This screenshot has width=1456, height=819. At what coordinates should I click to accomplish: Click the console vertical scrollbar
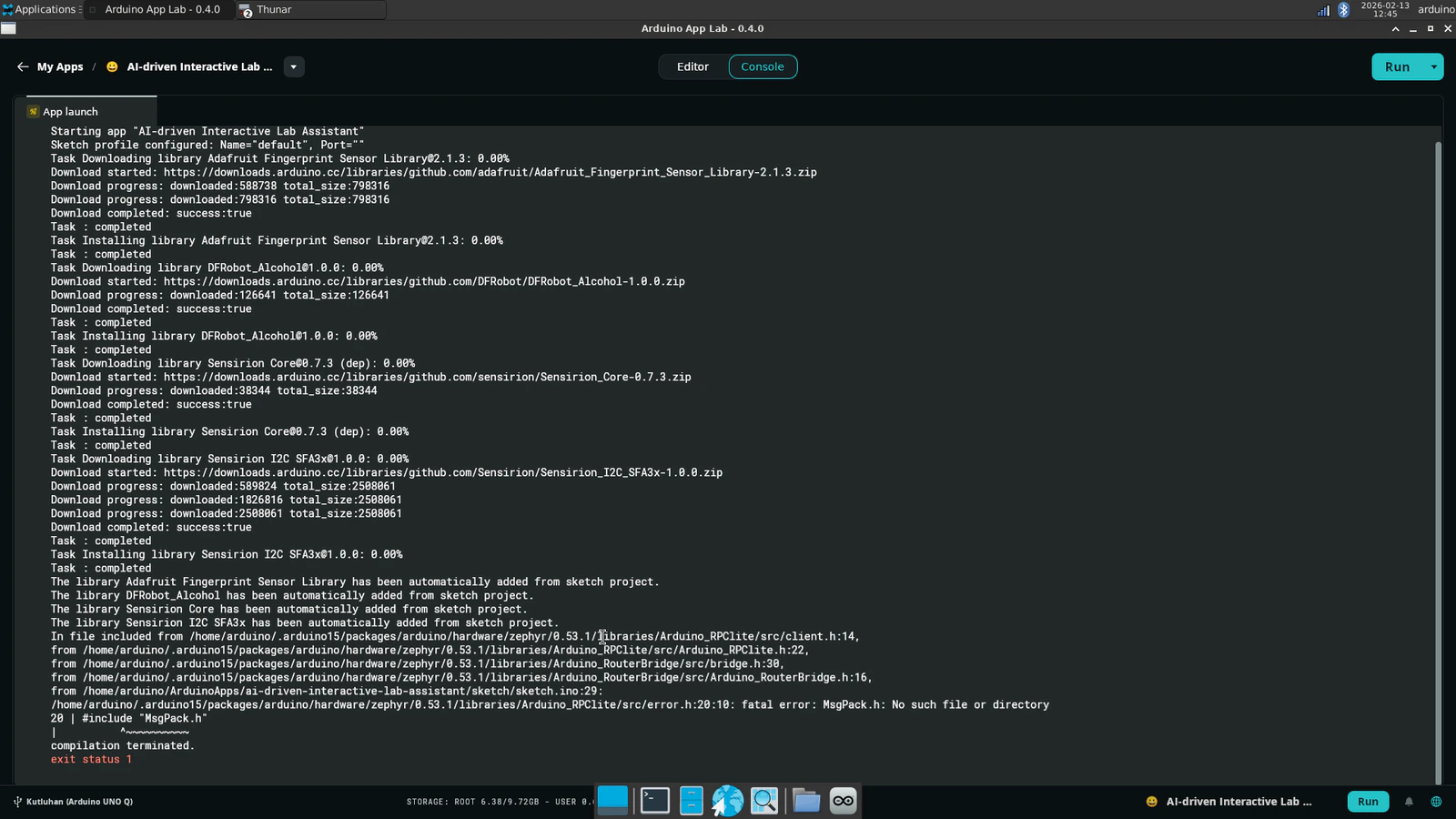1438,462
